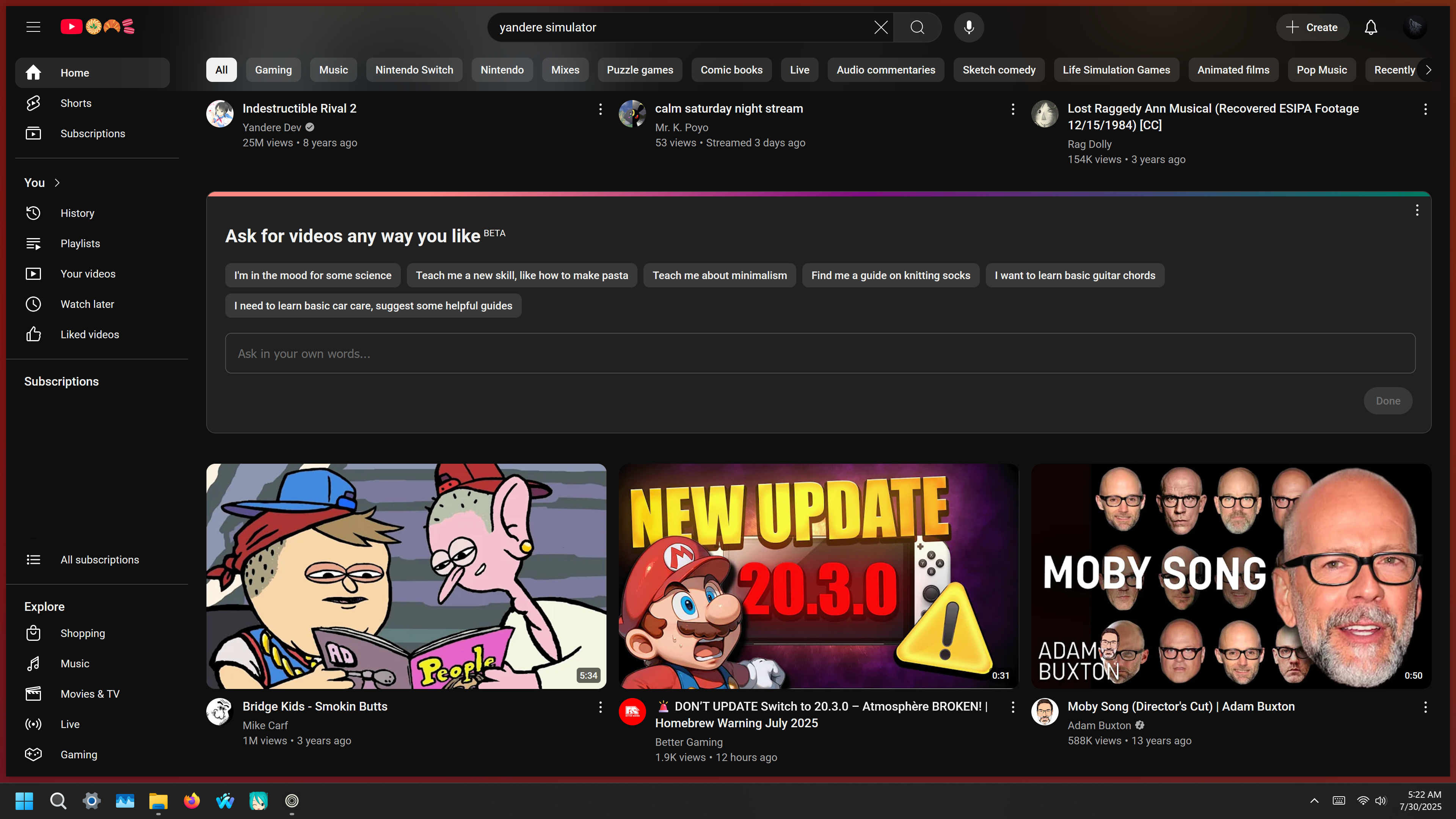Choose "I'm in the mood for some science"
This screenshot has height=819, width=1456.
pyautogui.click(x=312, y=275)
